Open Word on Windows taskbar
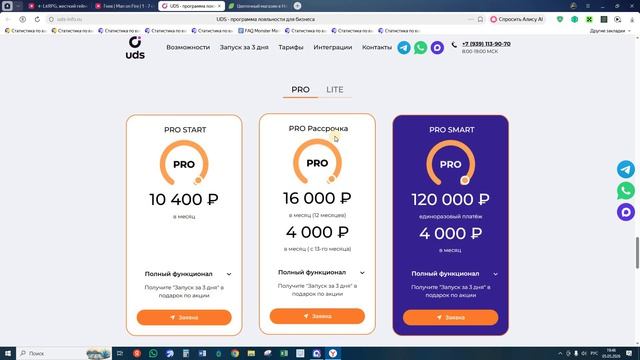The image size is (640, 360). 202,353
